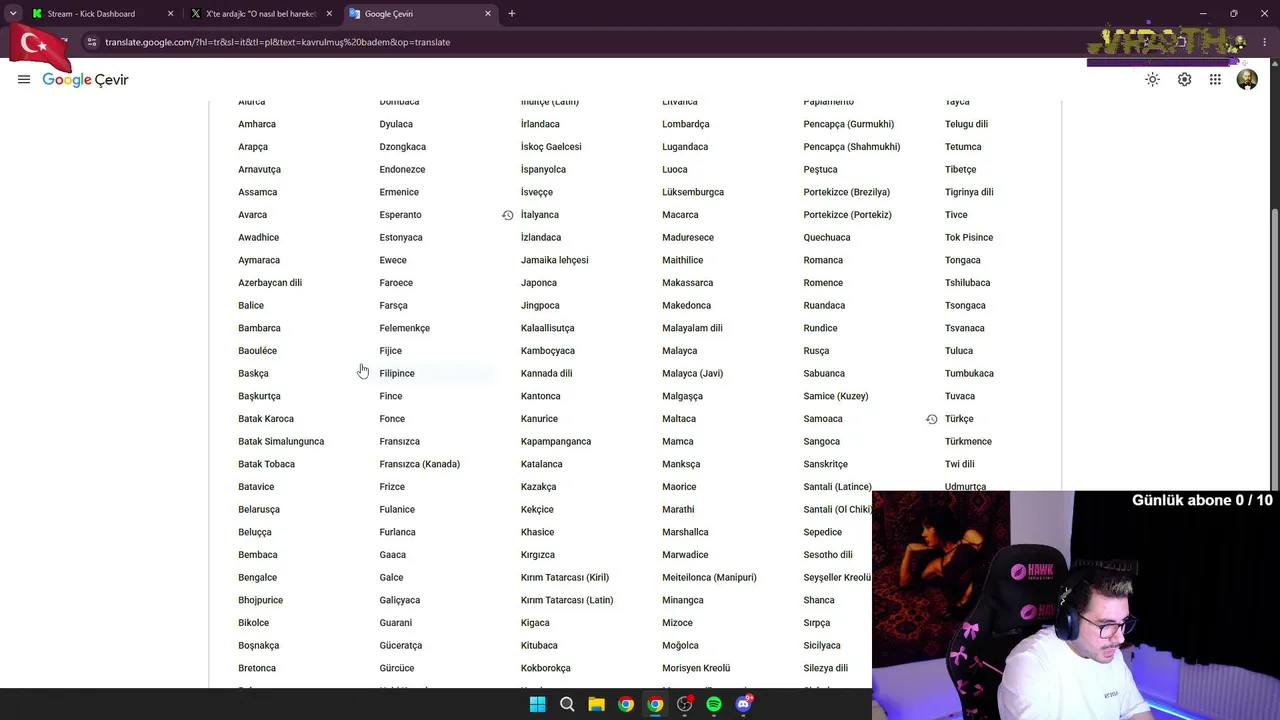Select Sanskritçe language

[825, 464]
